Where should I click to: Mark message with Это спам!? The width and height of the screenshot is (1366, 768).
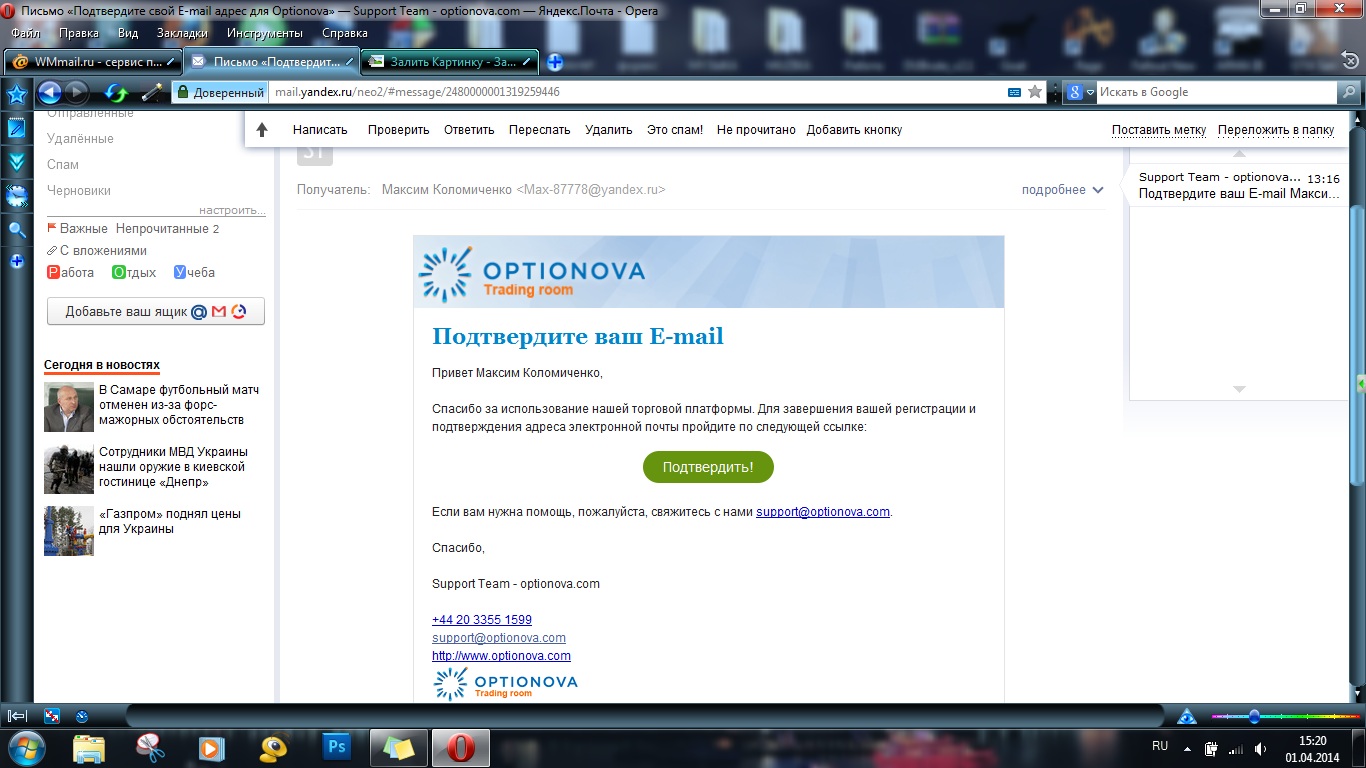tap(675, 130)
